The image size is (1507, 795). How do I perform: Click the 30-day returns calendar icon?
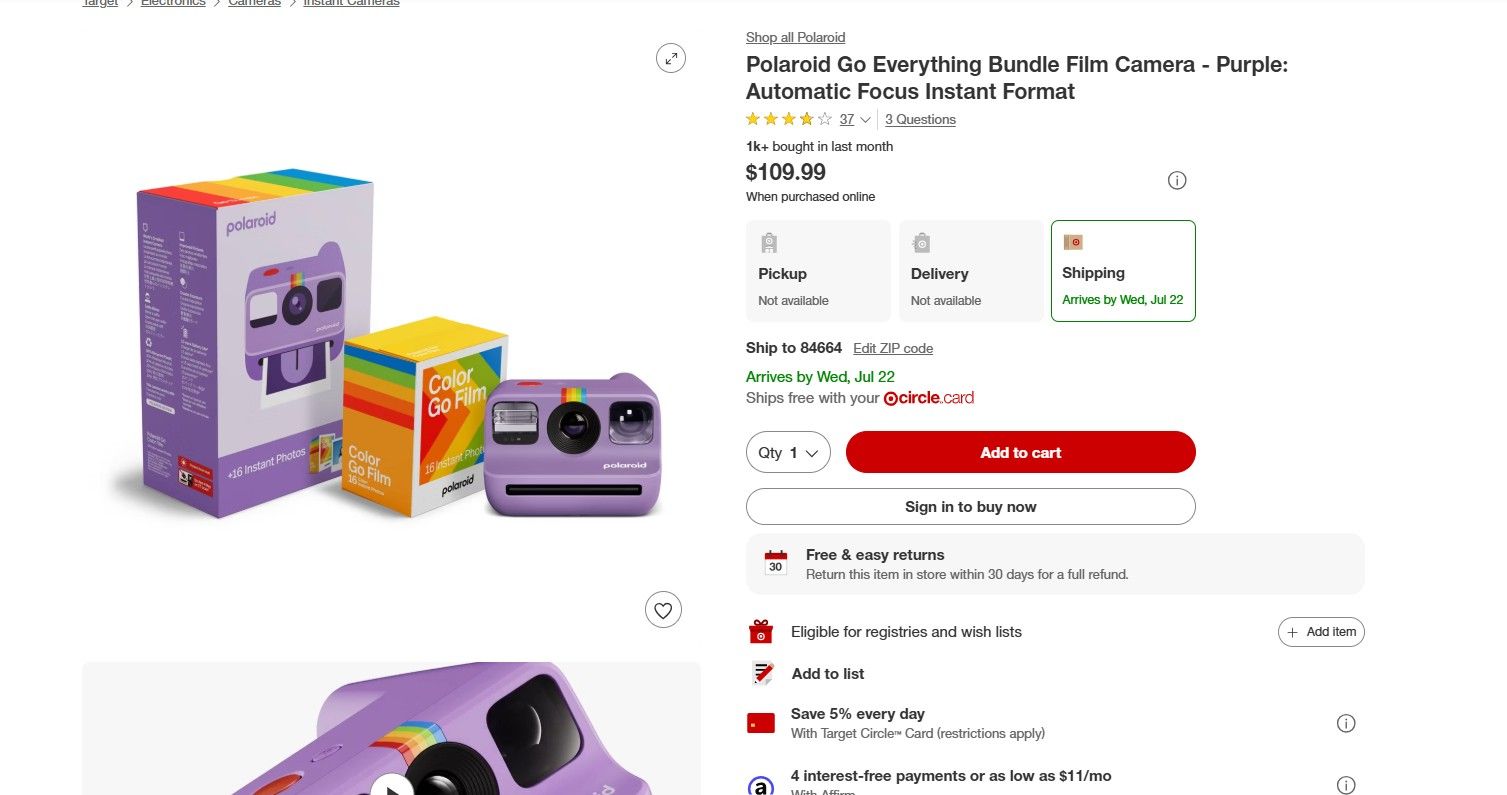click(x=775, y=563)
